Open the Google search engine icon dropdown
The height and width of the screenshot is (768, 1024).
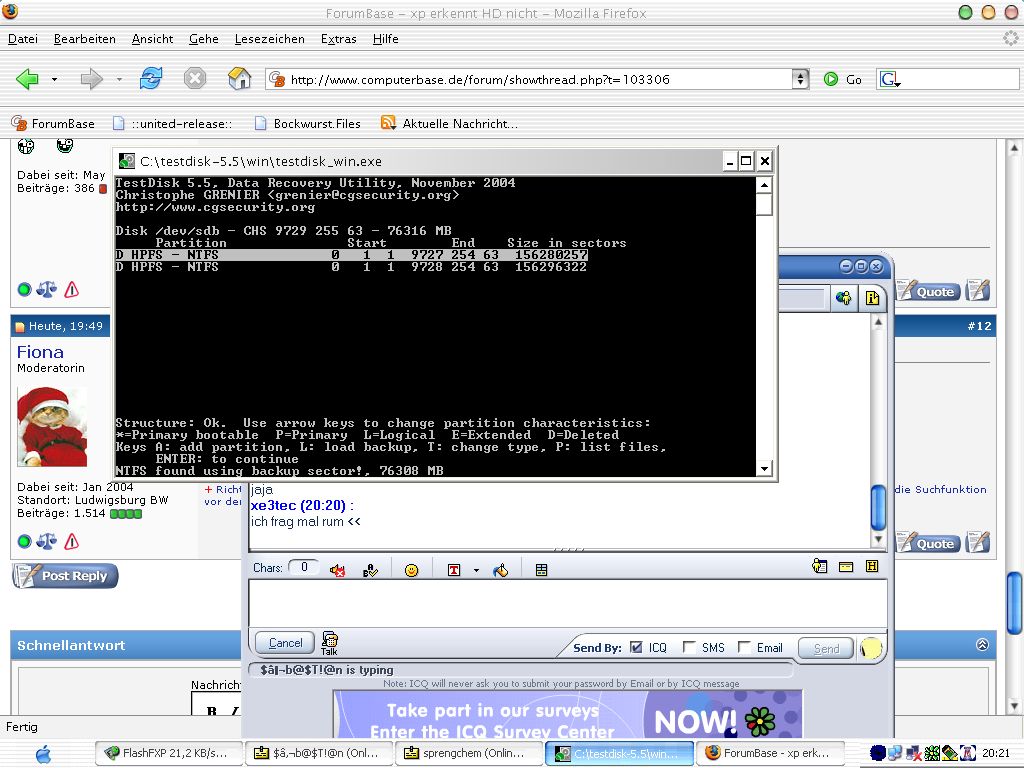pyautogui.click(x=890, y=80)
